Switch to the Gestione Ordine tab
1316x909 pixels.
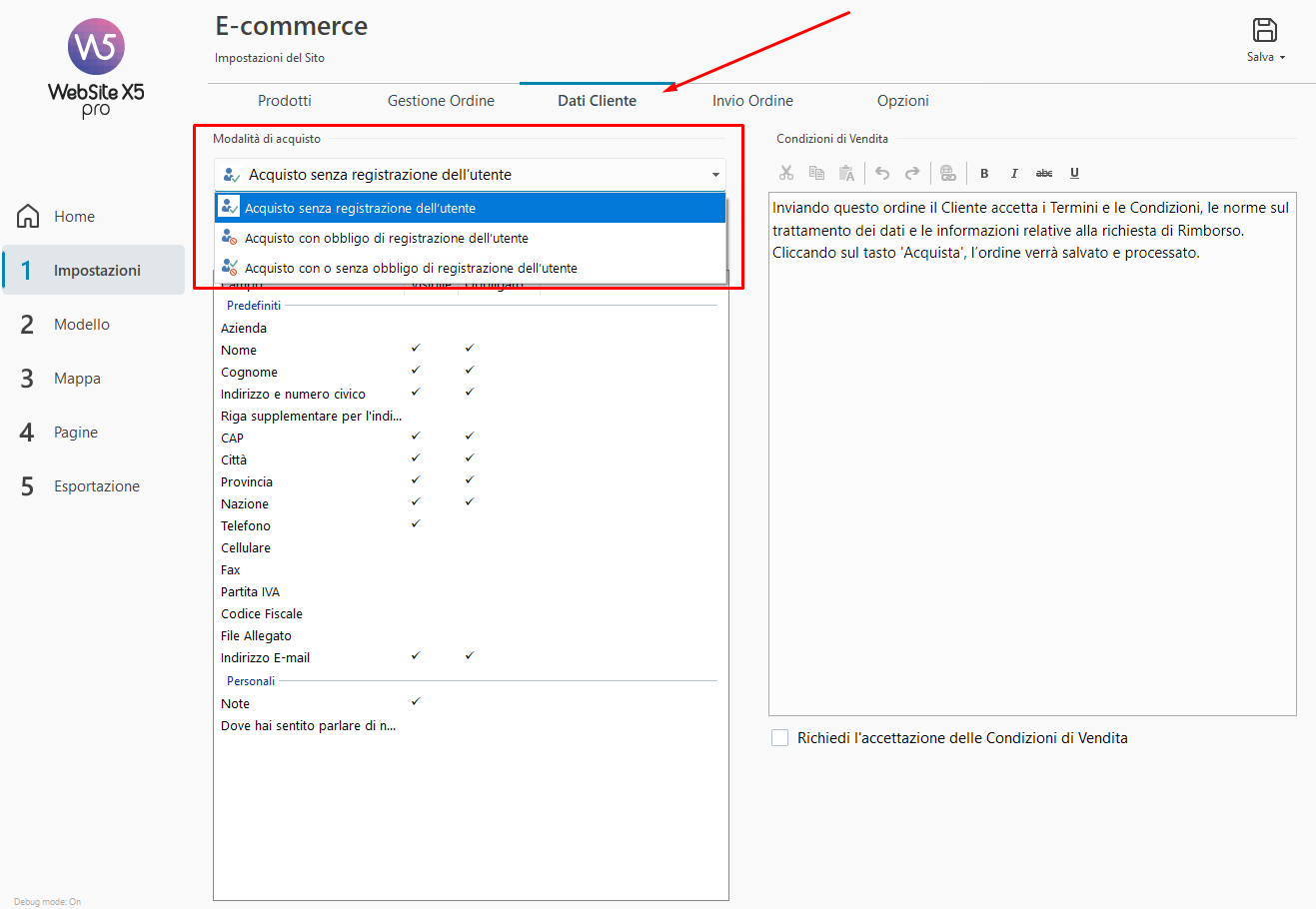point(441,101)
